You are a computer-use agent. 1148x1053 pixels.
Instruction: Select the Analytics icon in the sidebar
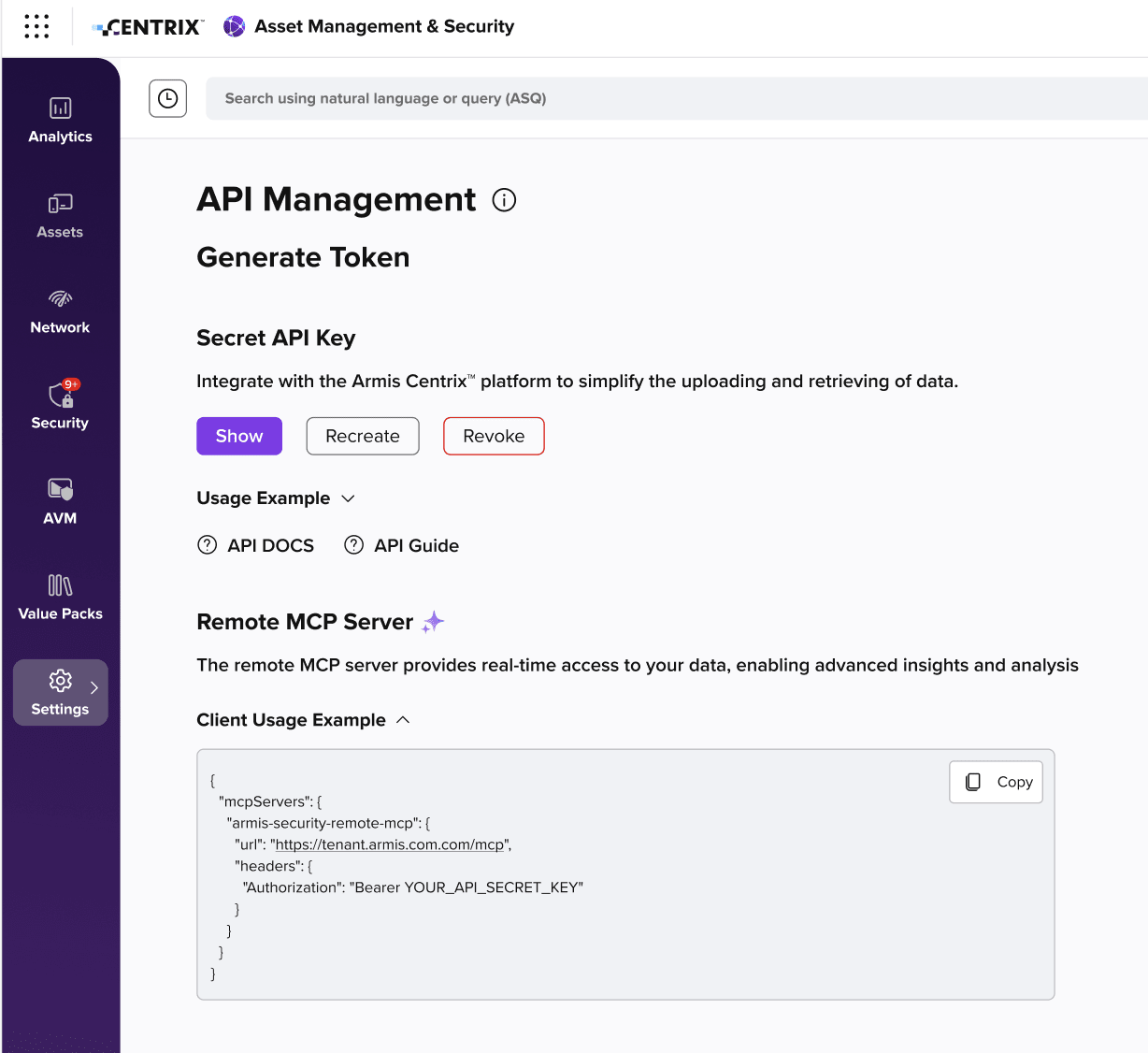pos(59,108)
